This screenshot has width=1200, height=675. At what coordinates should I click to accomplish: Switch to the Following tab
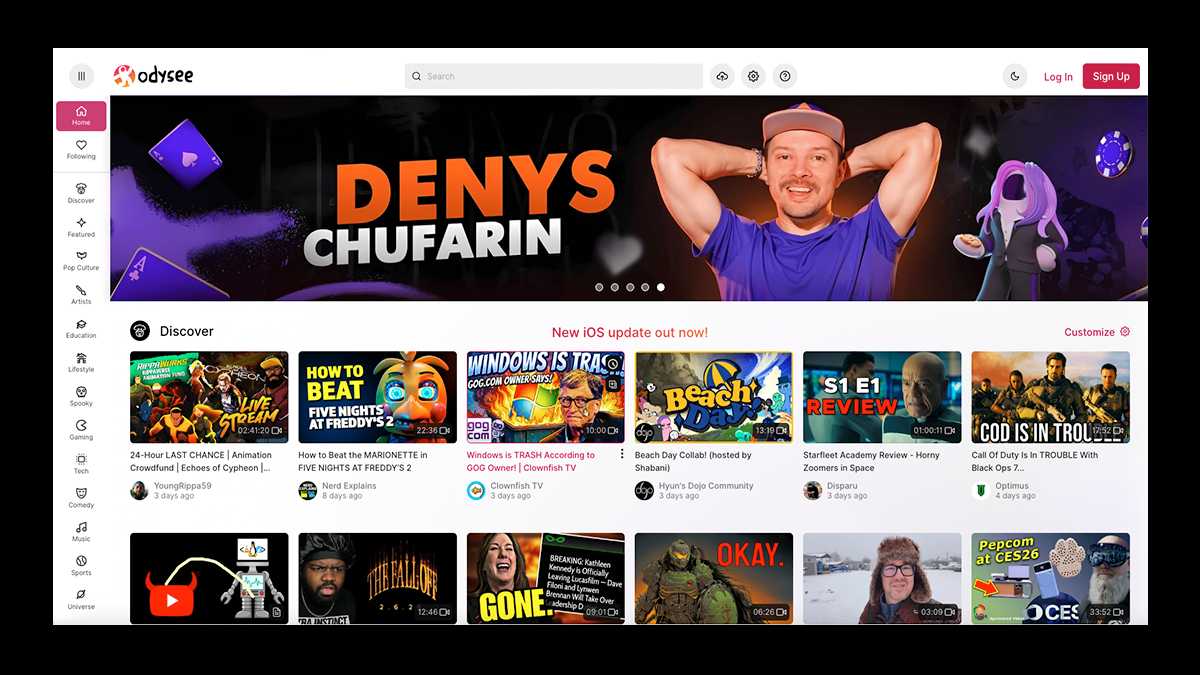[x=81, y=150]
